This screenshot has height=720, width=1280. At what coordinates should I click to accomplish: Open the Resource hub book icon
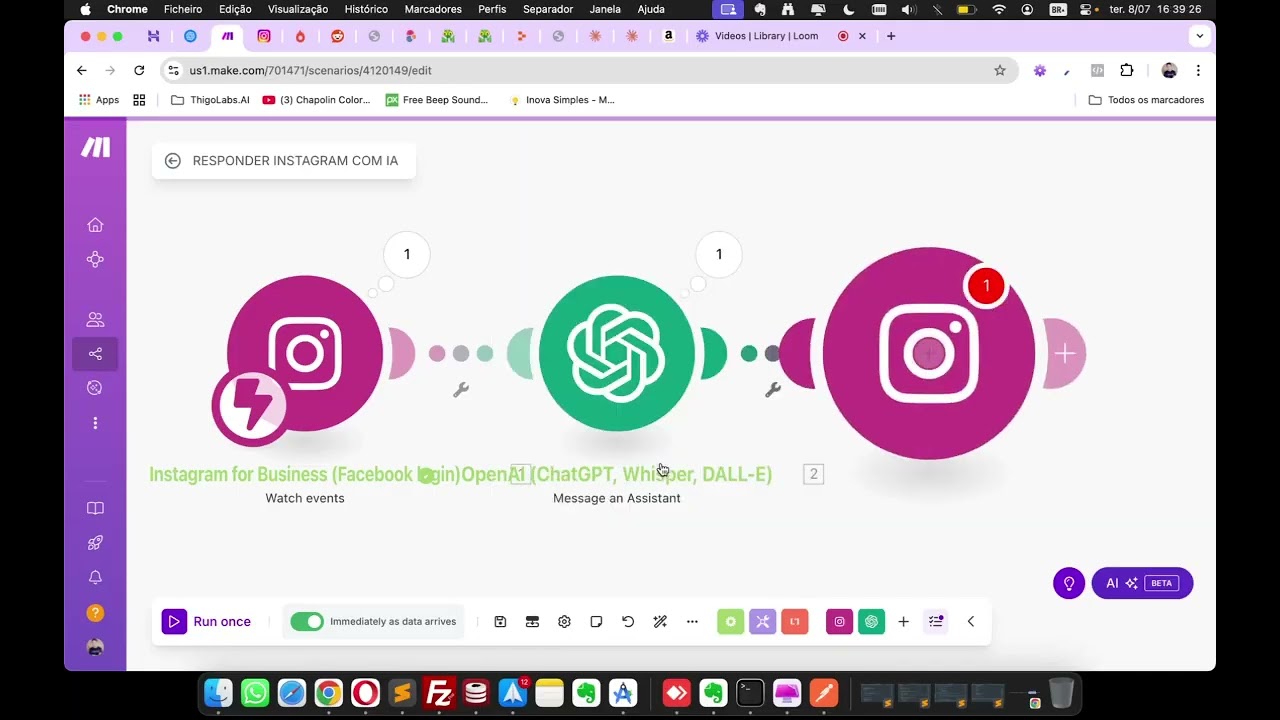[x=95, y=508]
